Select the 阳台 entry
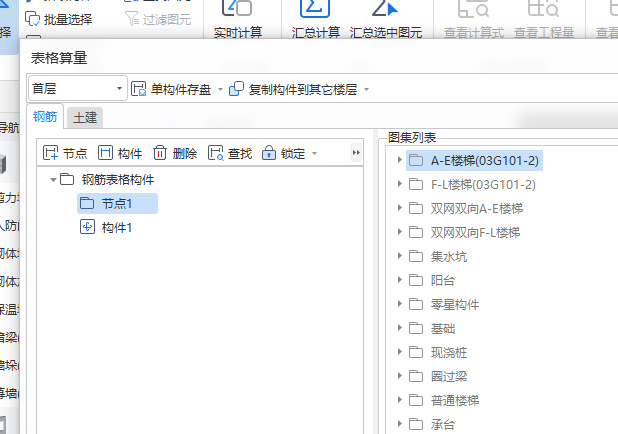 point(443,281)
